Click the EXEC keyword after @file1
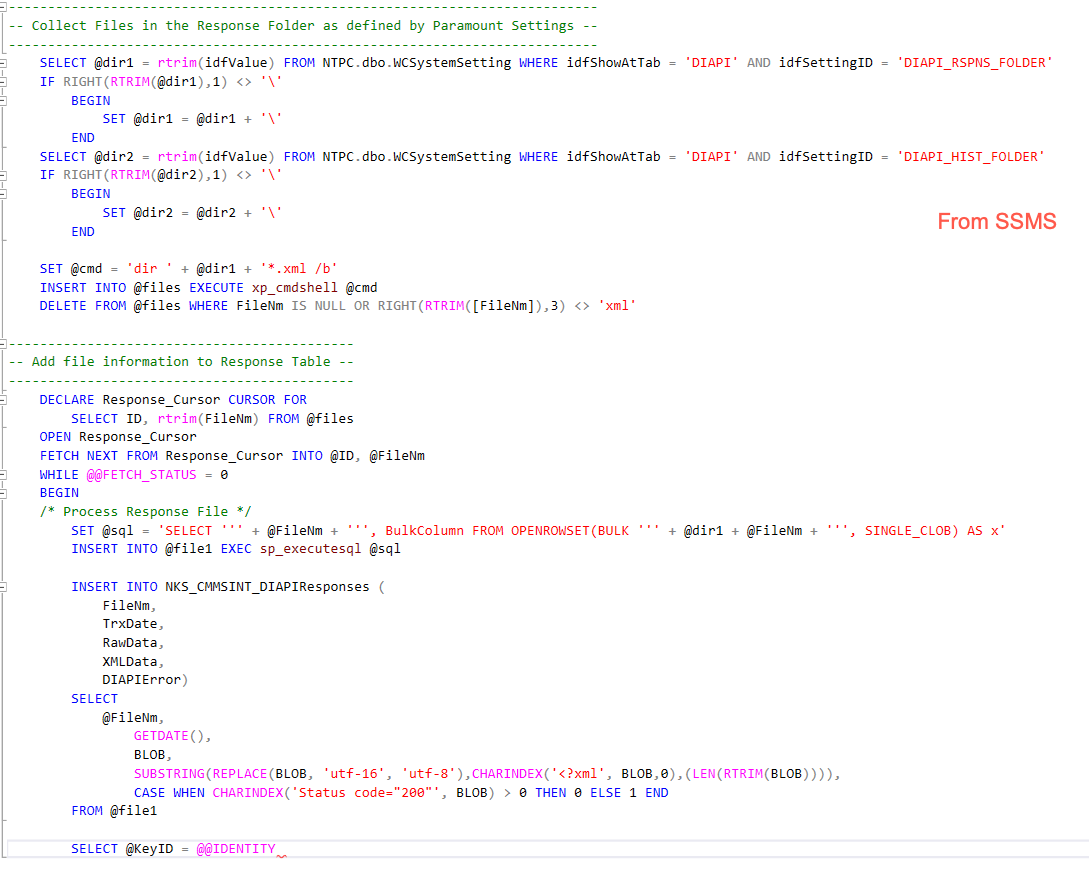Image resolution: width=1089 pixels, height=883 pixels. [236, 549]
